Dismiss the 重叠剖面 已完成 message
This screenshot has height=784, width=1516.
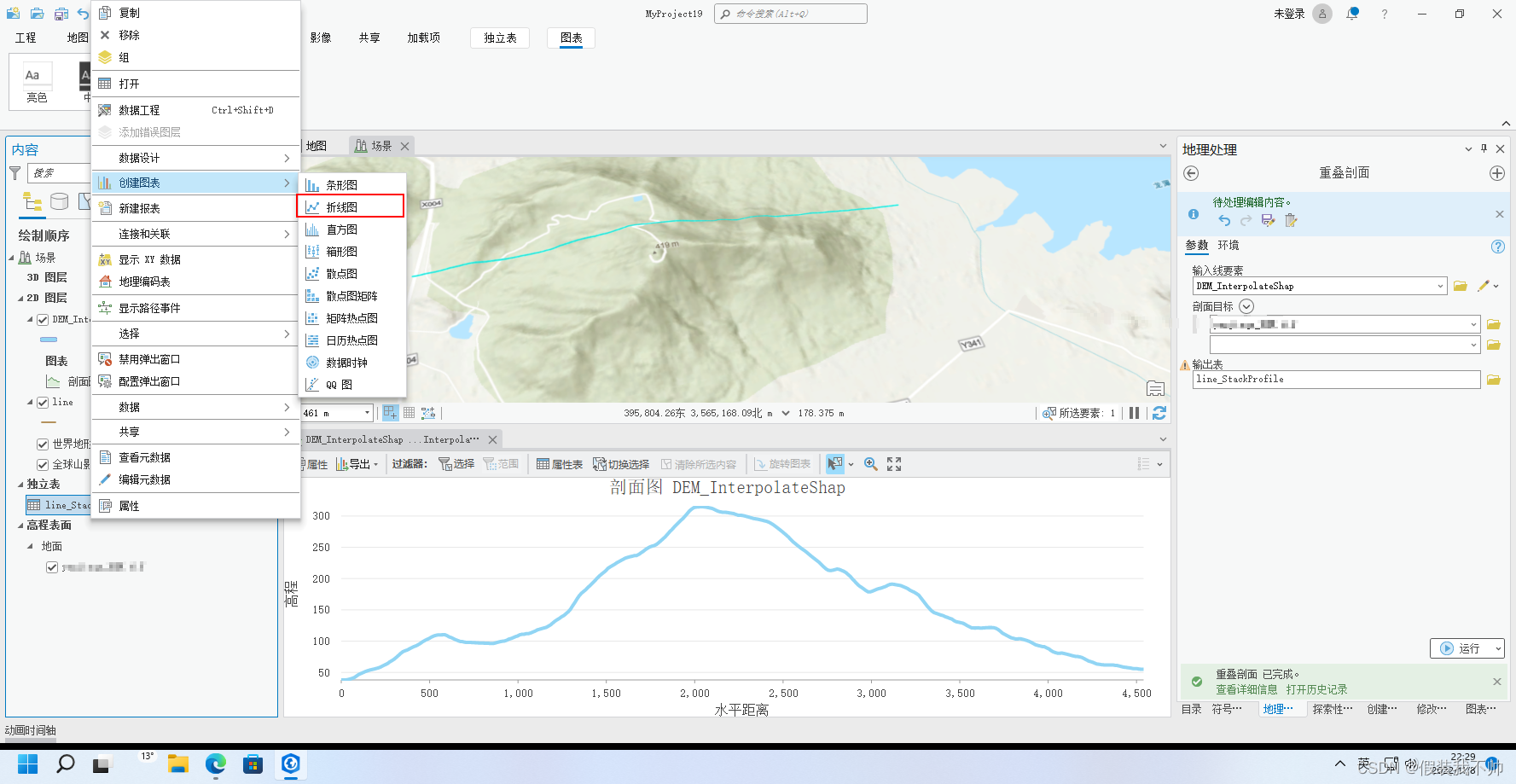[x=1497, y=681]
